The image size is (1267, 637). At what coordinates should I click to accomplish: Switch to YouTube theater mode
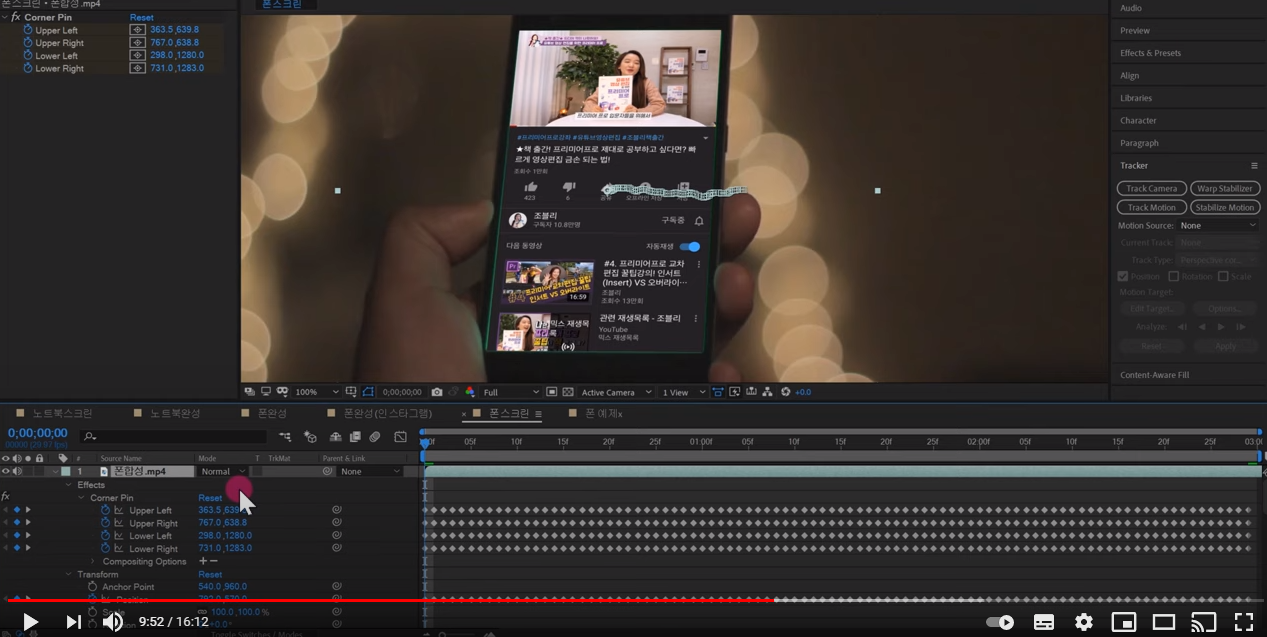coord(1163,622)
